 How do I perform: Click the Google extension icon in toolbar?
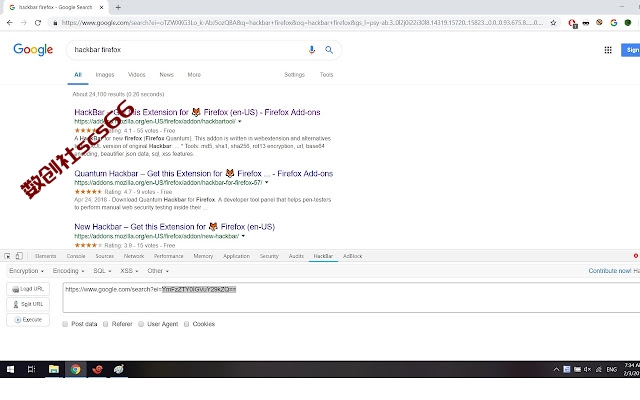point(613,23)
